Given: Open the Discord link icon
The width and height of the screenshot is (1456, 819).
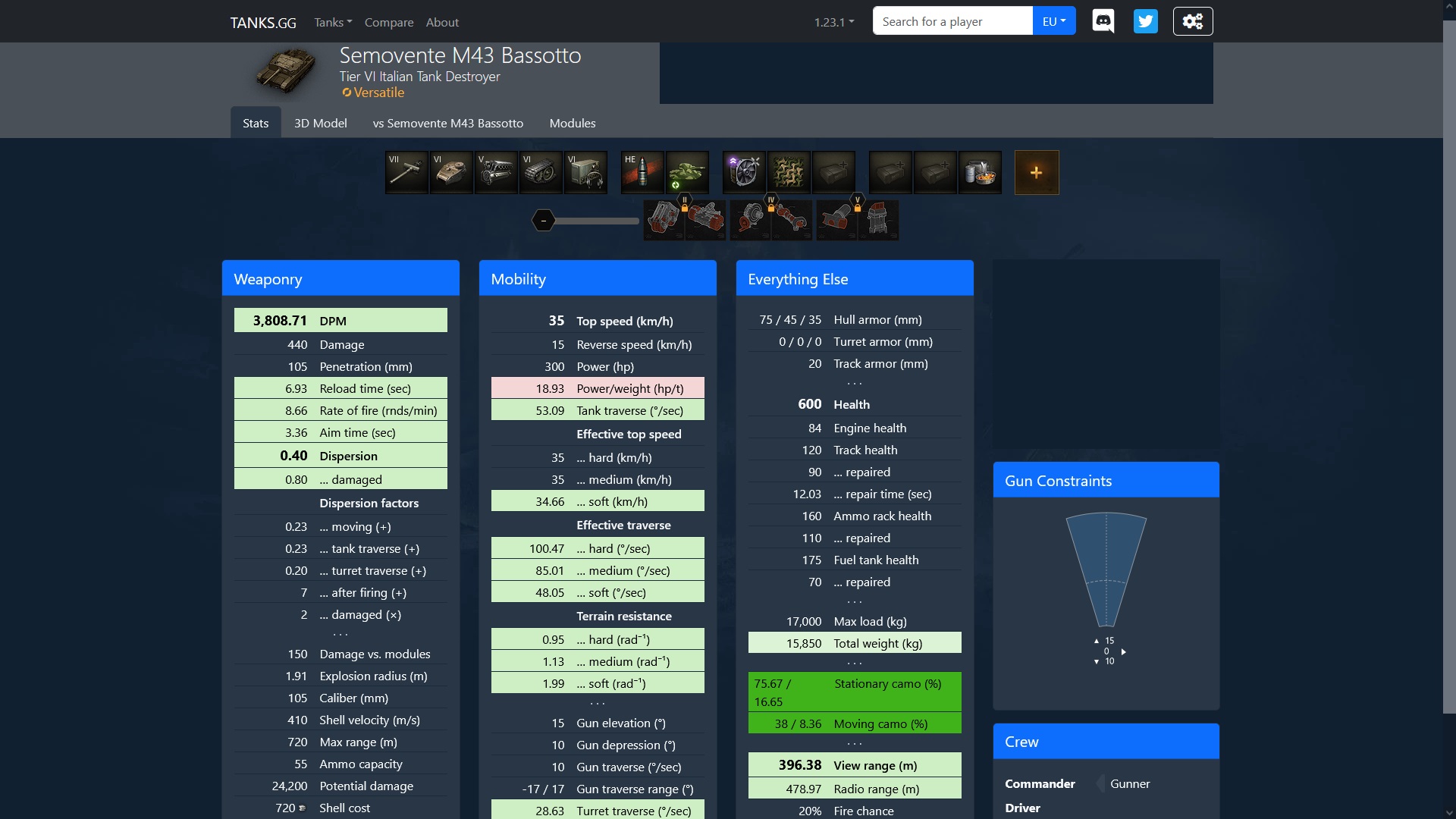Looking at the screenshot, I should click(x=1103, y=21).
